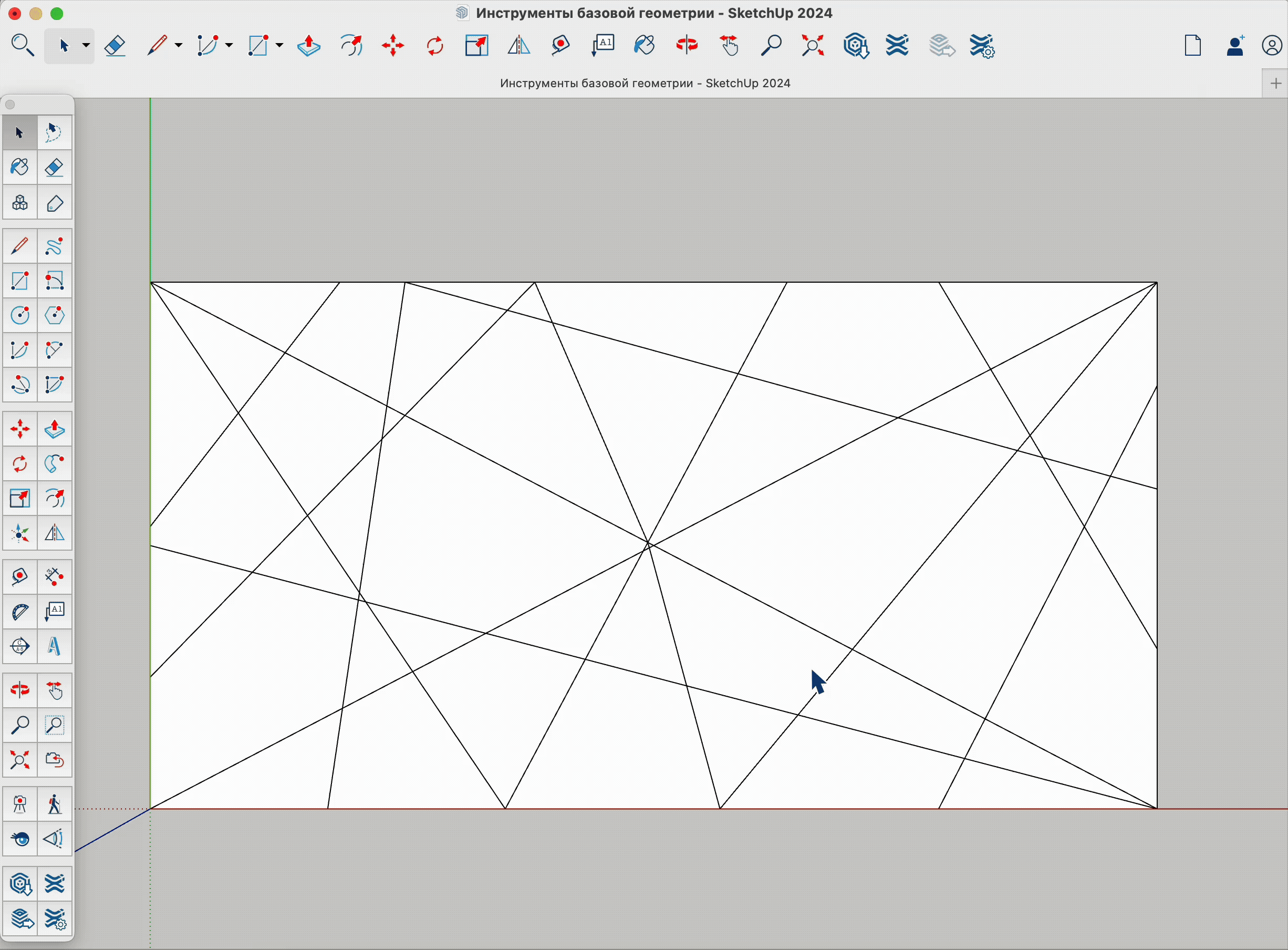The height and width of the screenshot is (950, 1288).
Task: Expand the Arc tool dropdown arrow
Action: [x=228, y=45]
